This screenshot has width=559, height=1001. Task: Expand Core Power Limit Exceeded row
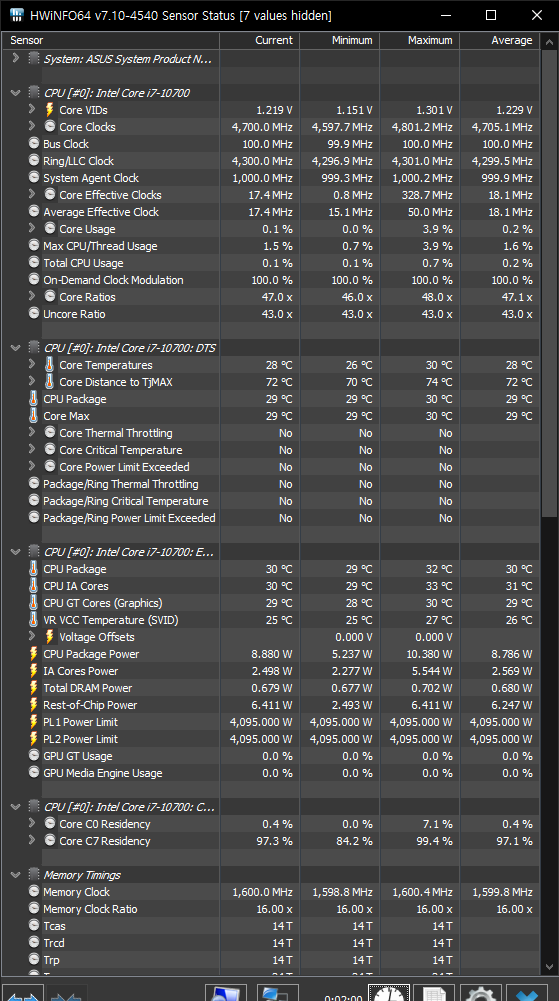(x=31, y=466)
